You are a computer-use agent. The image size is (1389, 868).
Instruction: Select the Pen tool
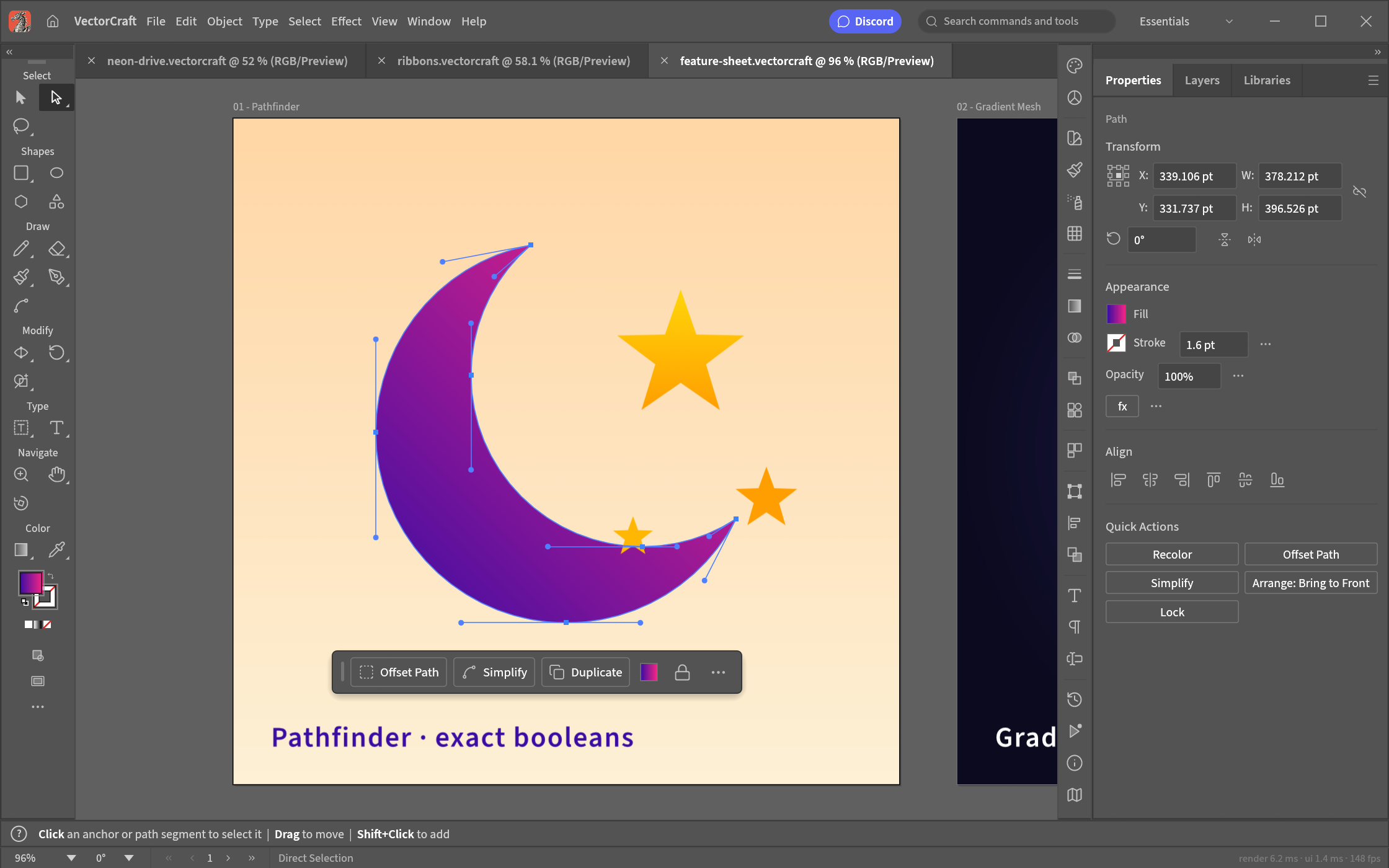point(56,277)
